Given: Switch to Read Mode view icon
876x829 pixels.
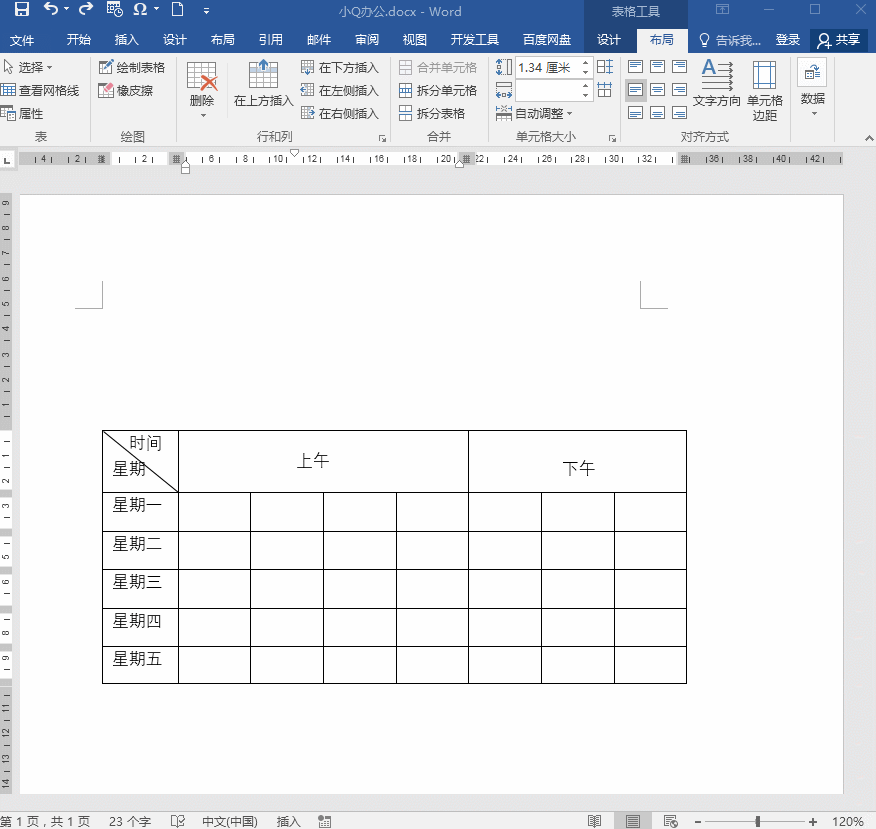Looking at the screenshot, I should 594,821.
